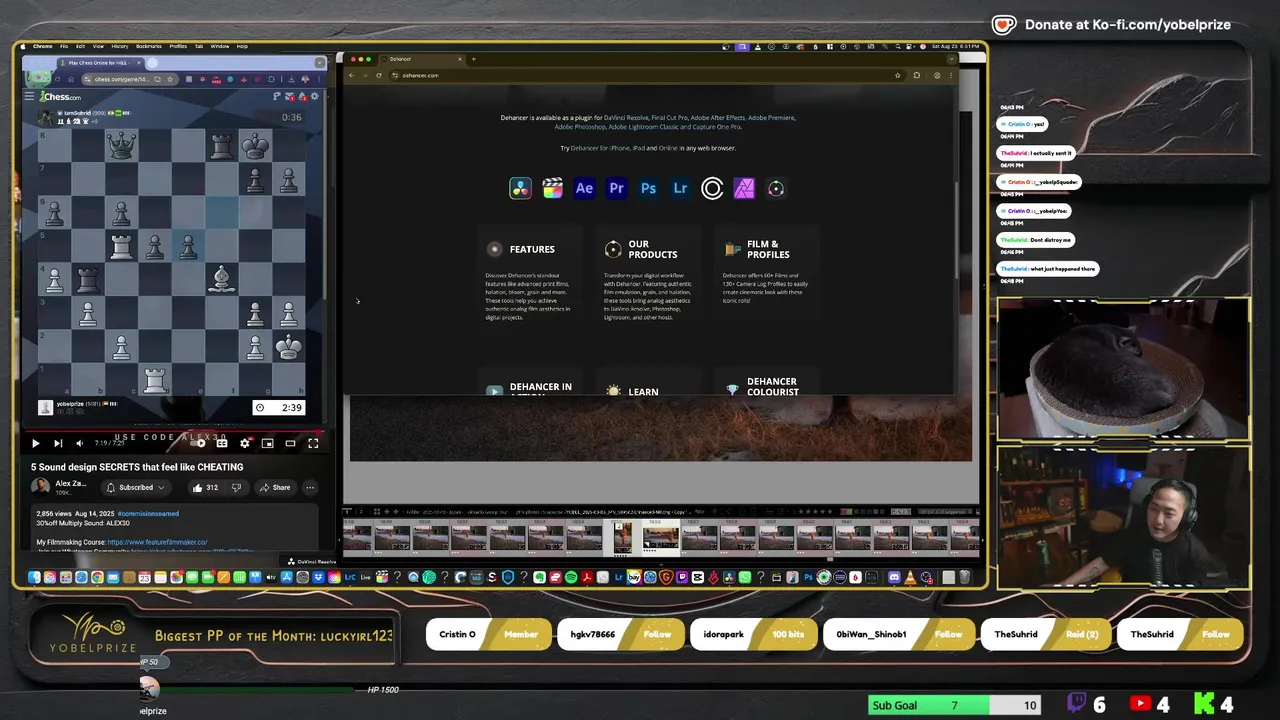Open chess.com messages envelope icon
Viewport: 1280px width, 720px height.
pos(289,96)
